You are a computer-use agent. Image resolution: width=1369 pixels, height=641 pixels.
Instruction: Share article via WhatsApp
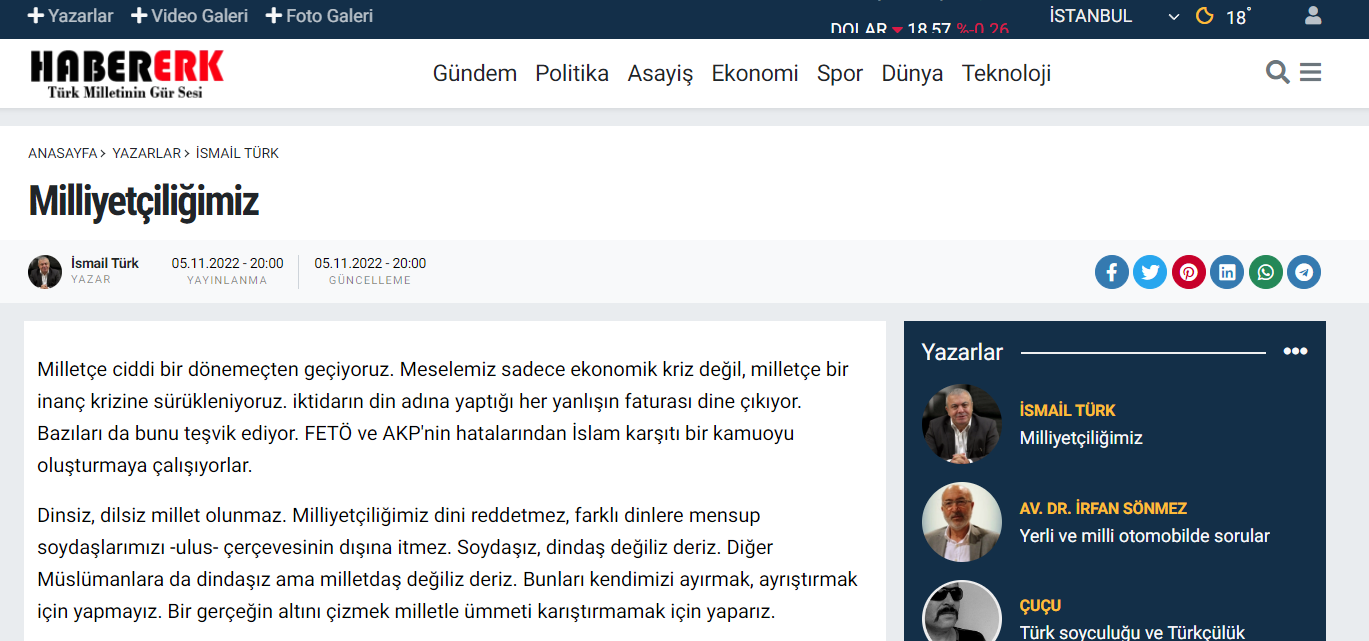pos(1266,272)
